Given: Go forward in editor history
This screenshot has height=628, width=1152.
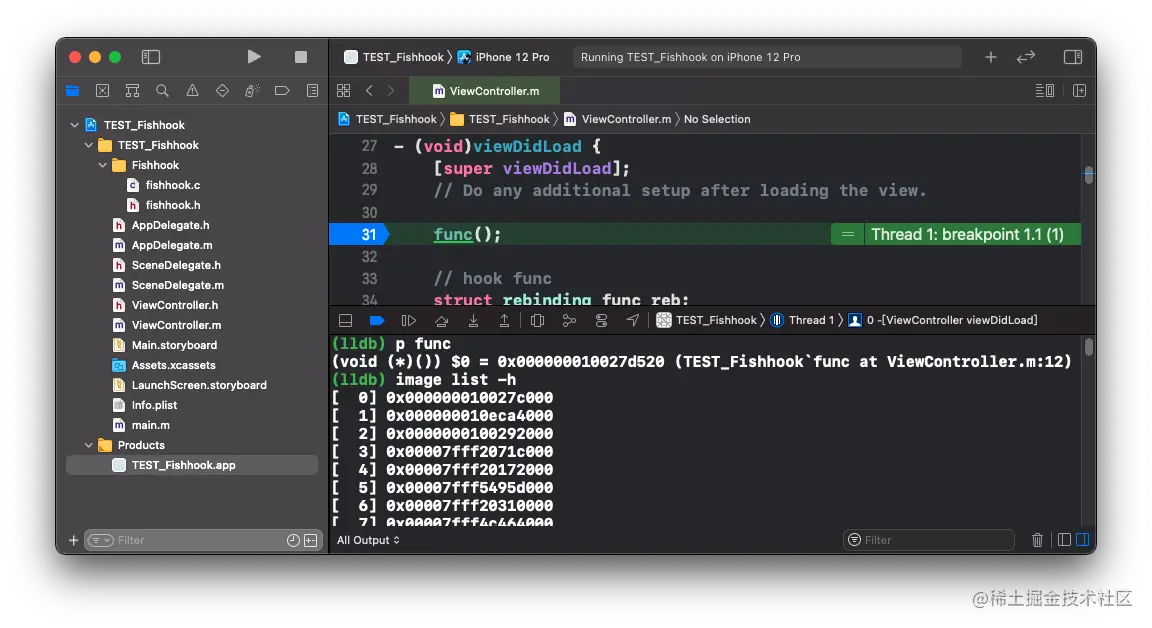Looking at the screenshot, I should point(391,90).
